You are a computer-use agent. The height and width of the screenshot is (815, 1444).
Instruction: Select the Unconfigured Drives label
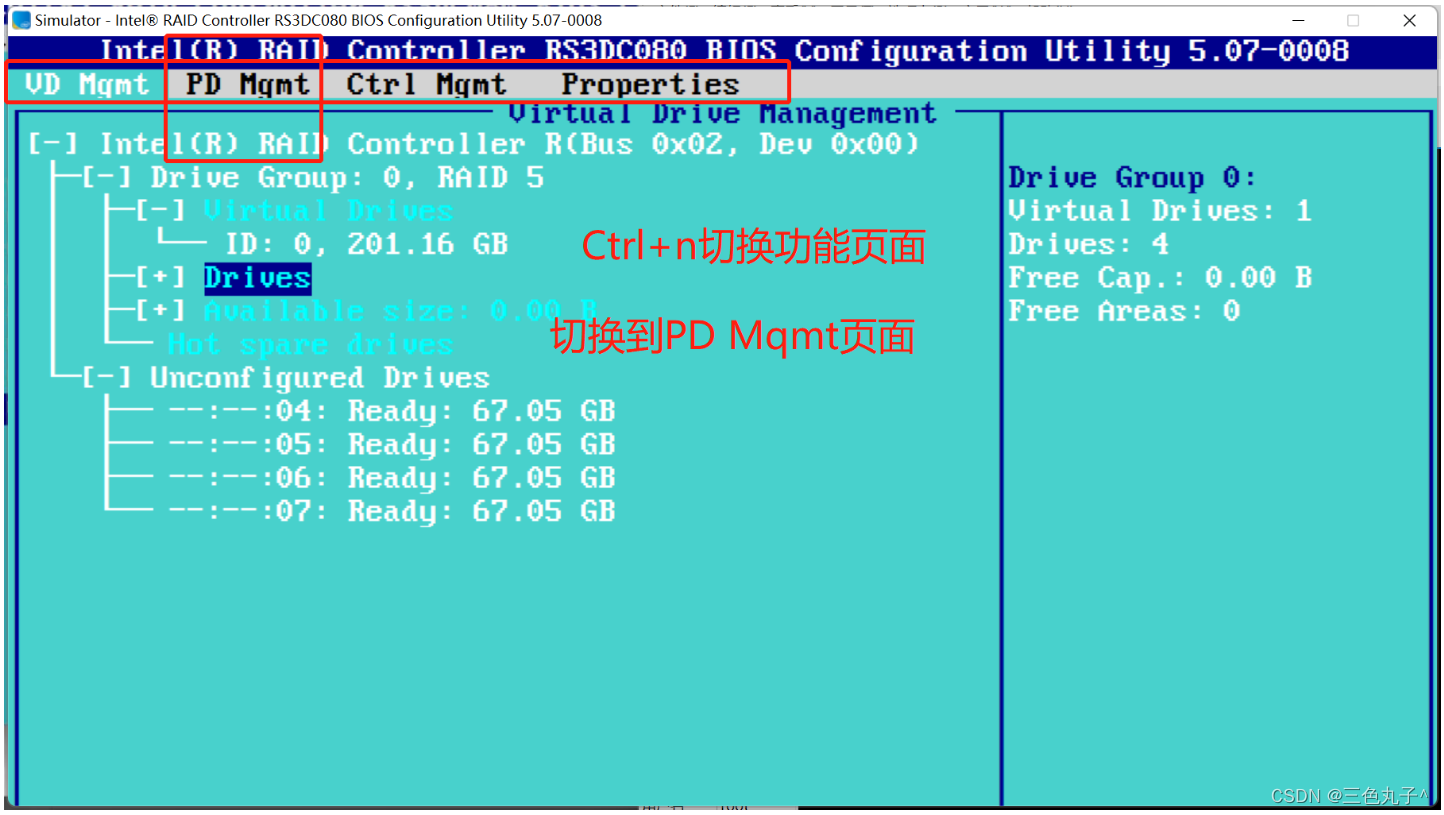(x=320, y=378)
